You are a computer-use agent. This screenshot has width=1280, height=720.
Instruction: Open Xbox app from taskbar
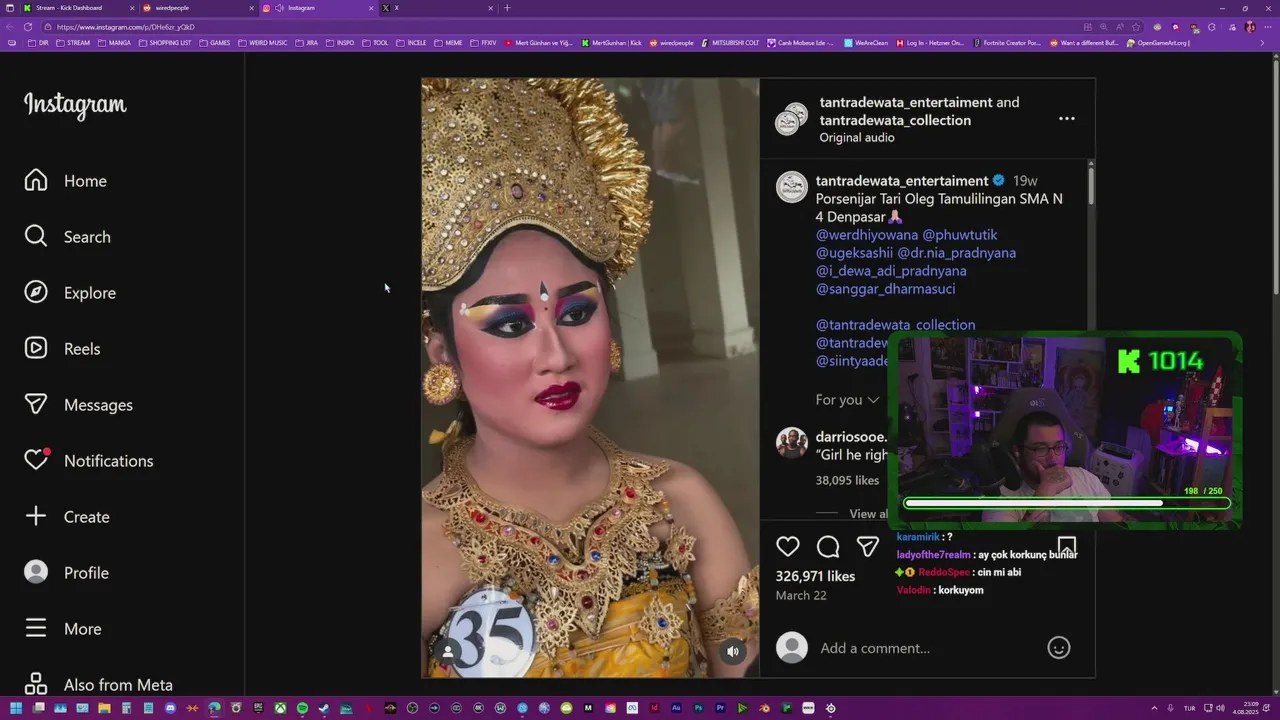[x=280, y=708]
